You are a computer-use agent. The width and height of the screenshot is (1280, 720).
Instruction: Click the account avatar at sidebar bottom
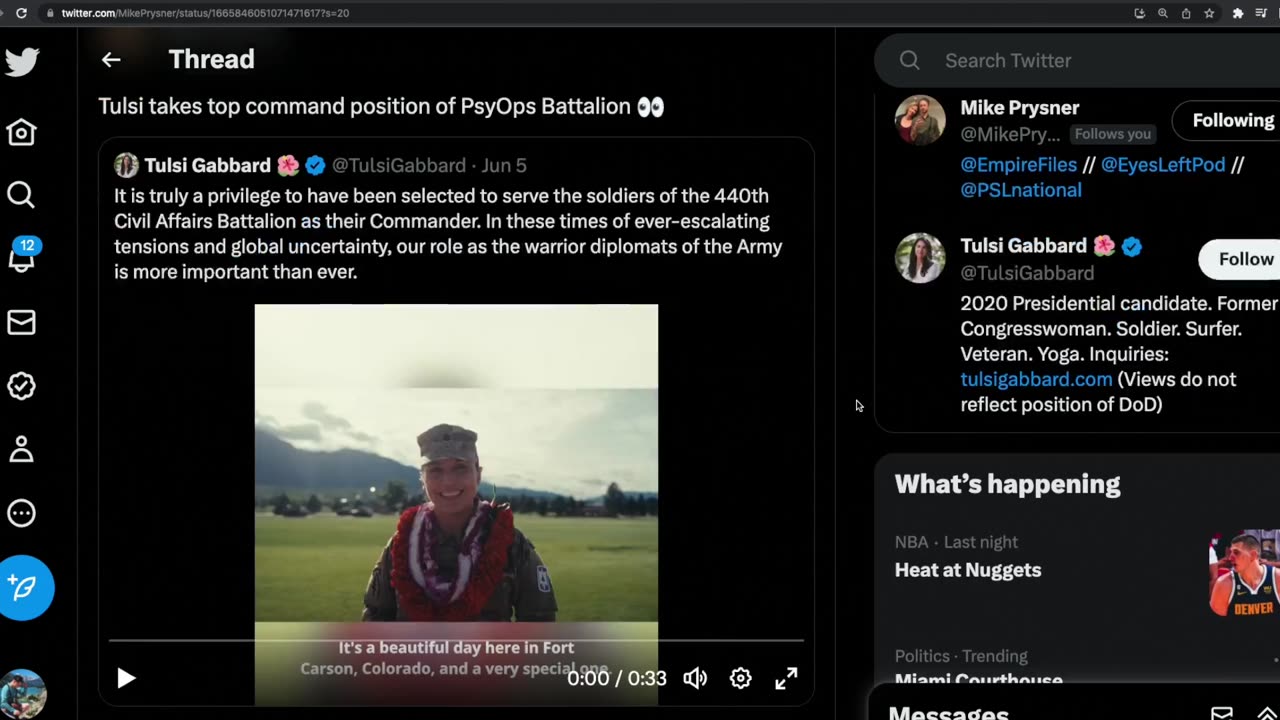click(22, 695)
